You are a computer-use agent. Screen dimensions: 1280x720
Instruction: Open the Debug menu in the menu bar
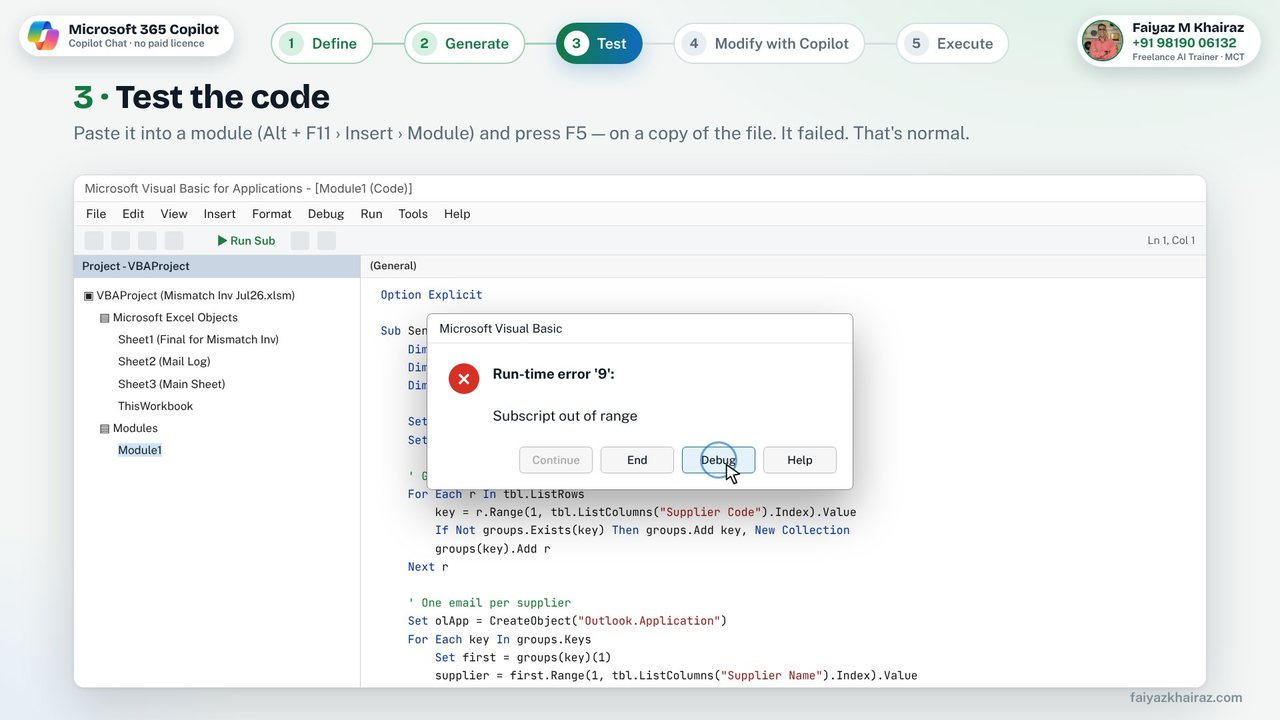(x=326, y=214)
